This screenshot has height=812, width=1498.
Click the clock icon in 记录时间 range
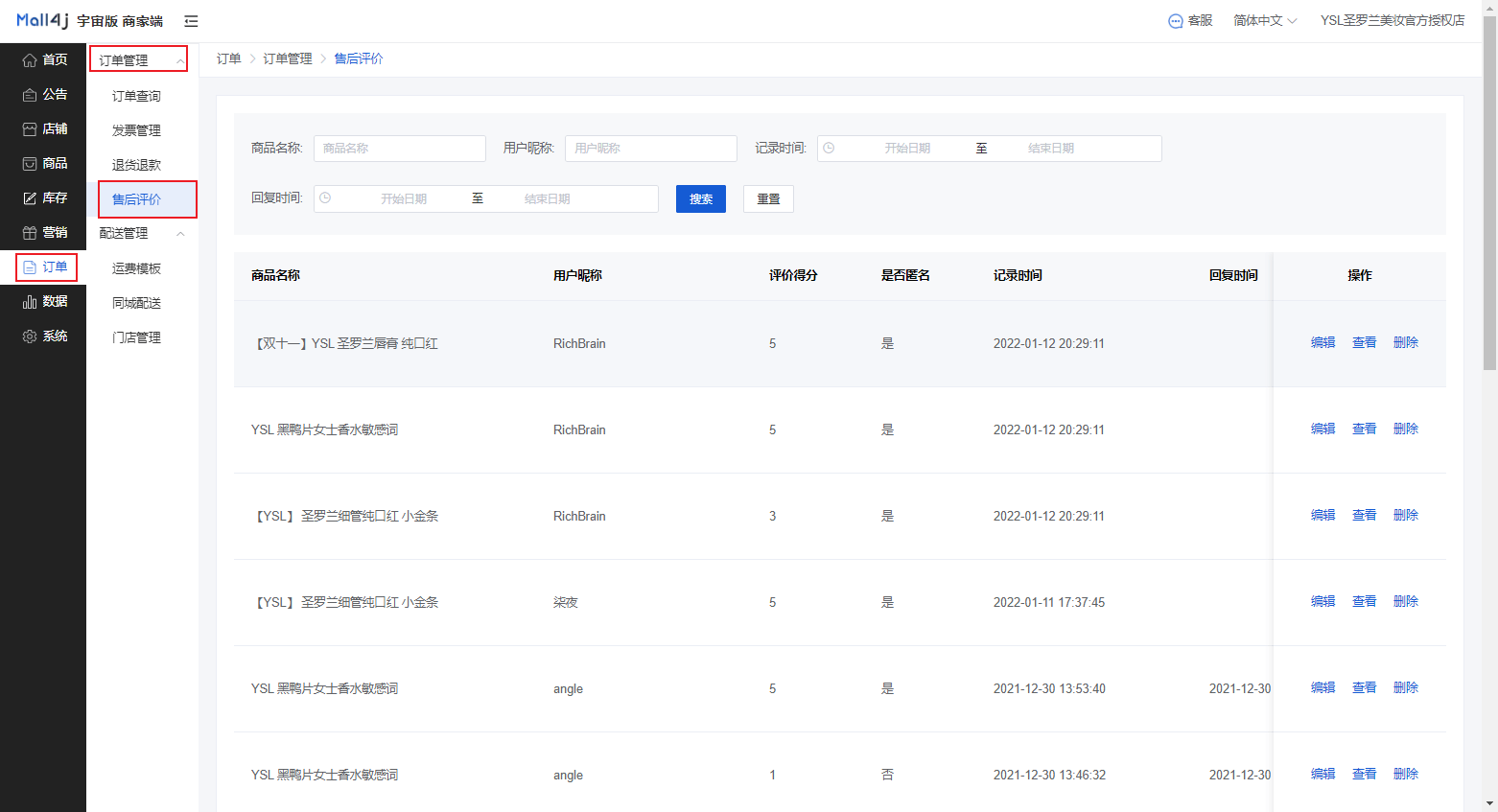(830, 149)
